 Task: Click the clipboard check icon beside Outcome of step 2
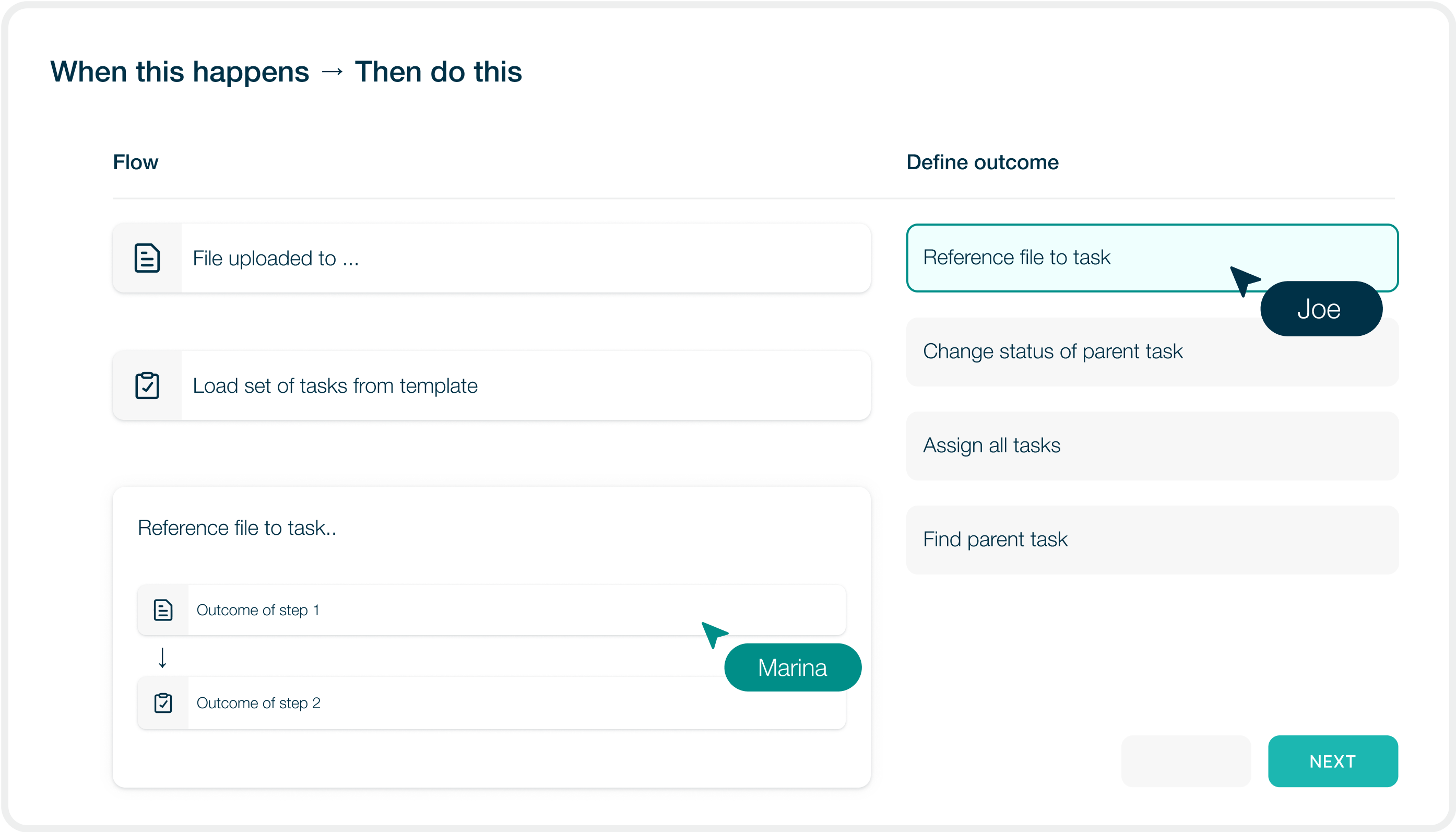tap(163, 703)
